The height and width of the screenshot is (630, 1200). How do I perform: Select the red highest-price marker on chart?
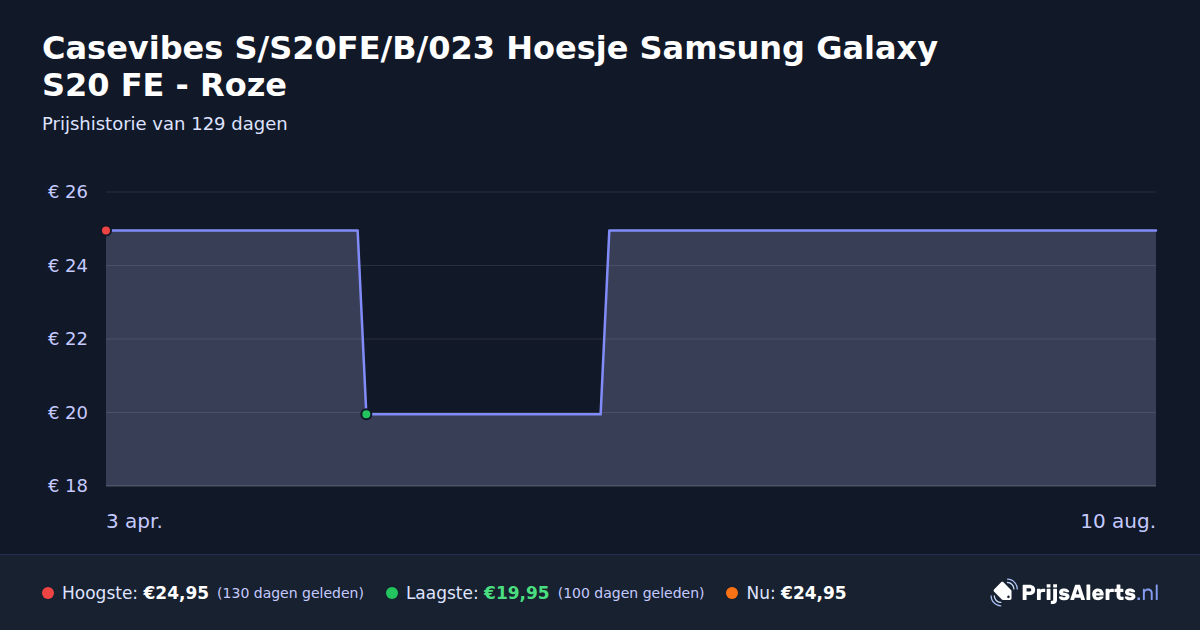[106, 230]
